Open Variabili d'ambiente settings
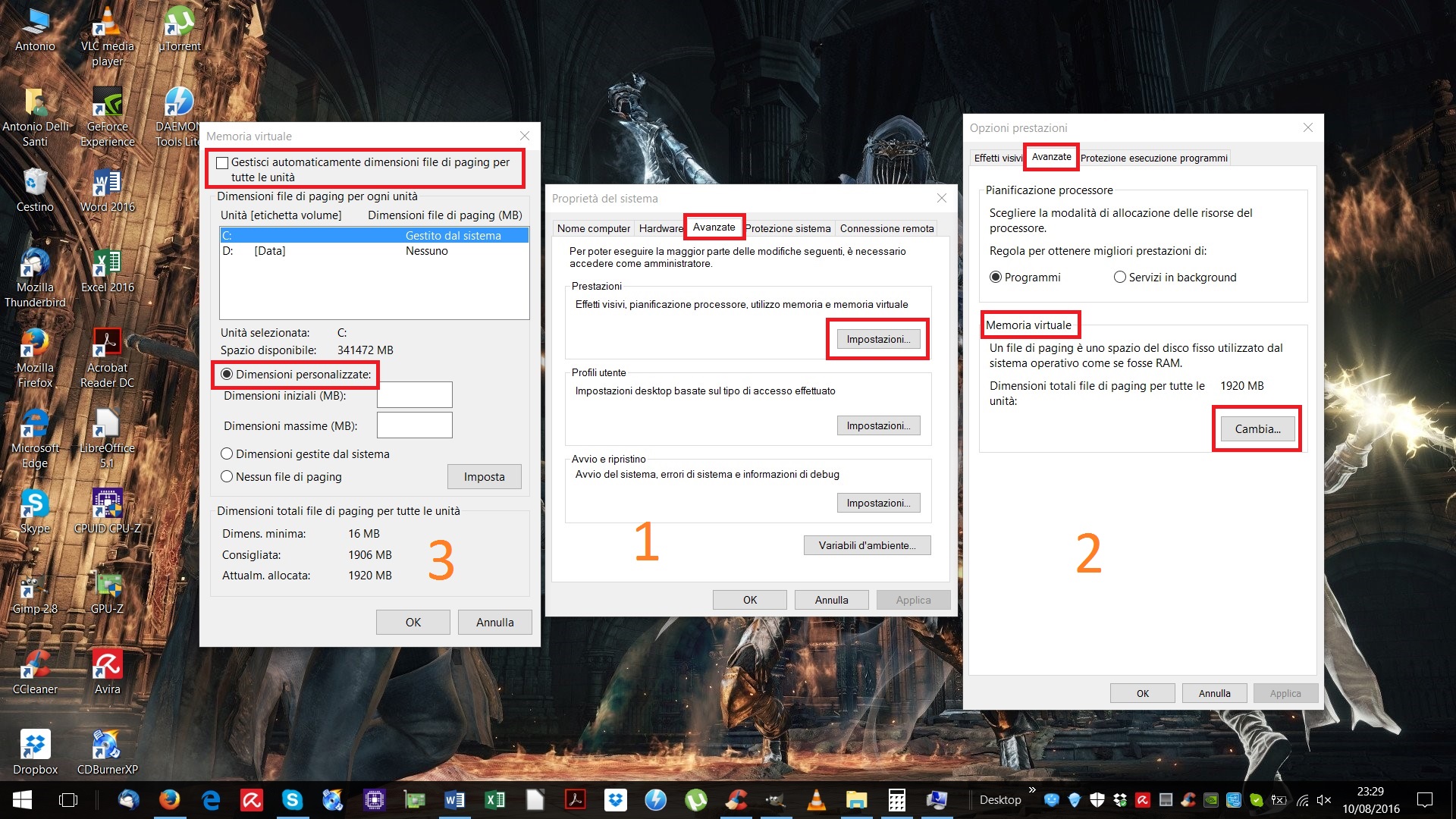1456x819 pixels. 867,545
